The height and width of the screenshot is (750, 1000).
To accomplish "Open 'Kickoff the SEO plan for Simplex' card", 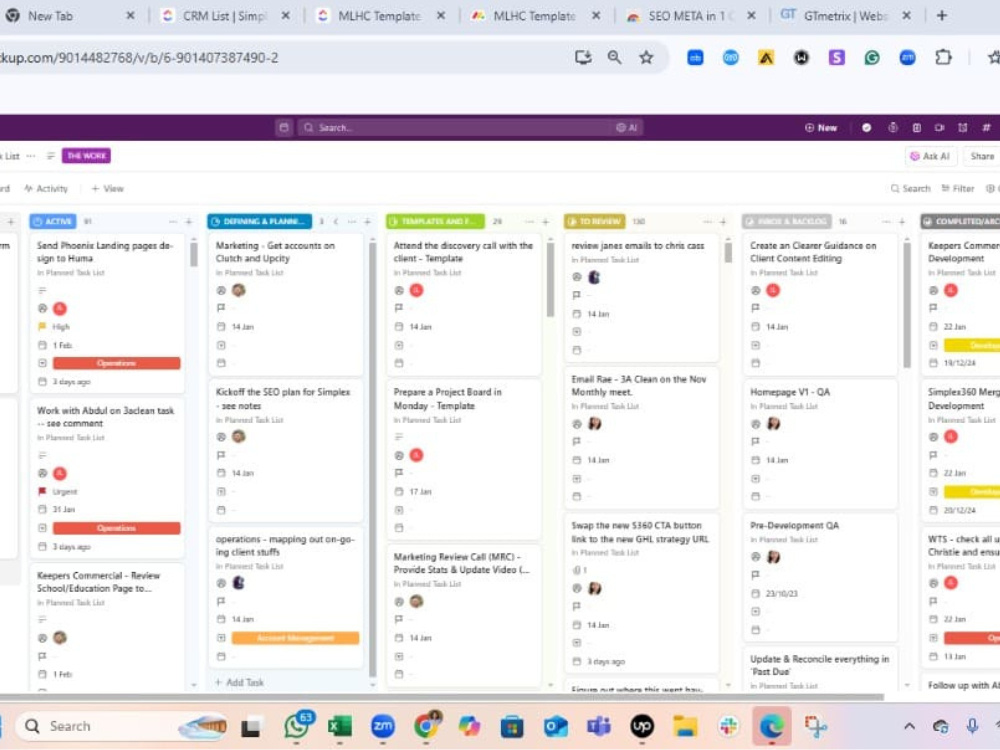I will tap(286, 450).
